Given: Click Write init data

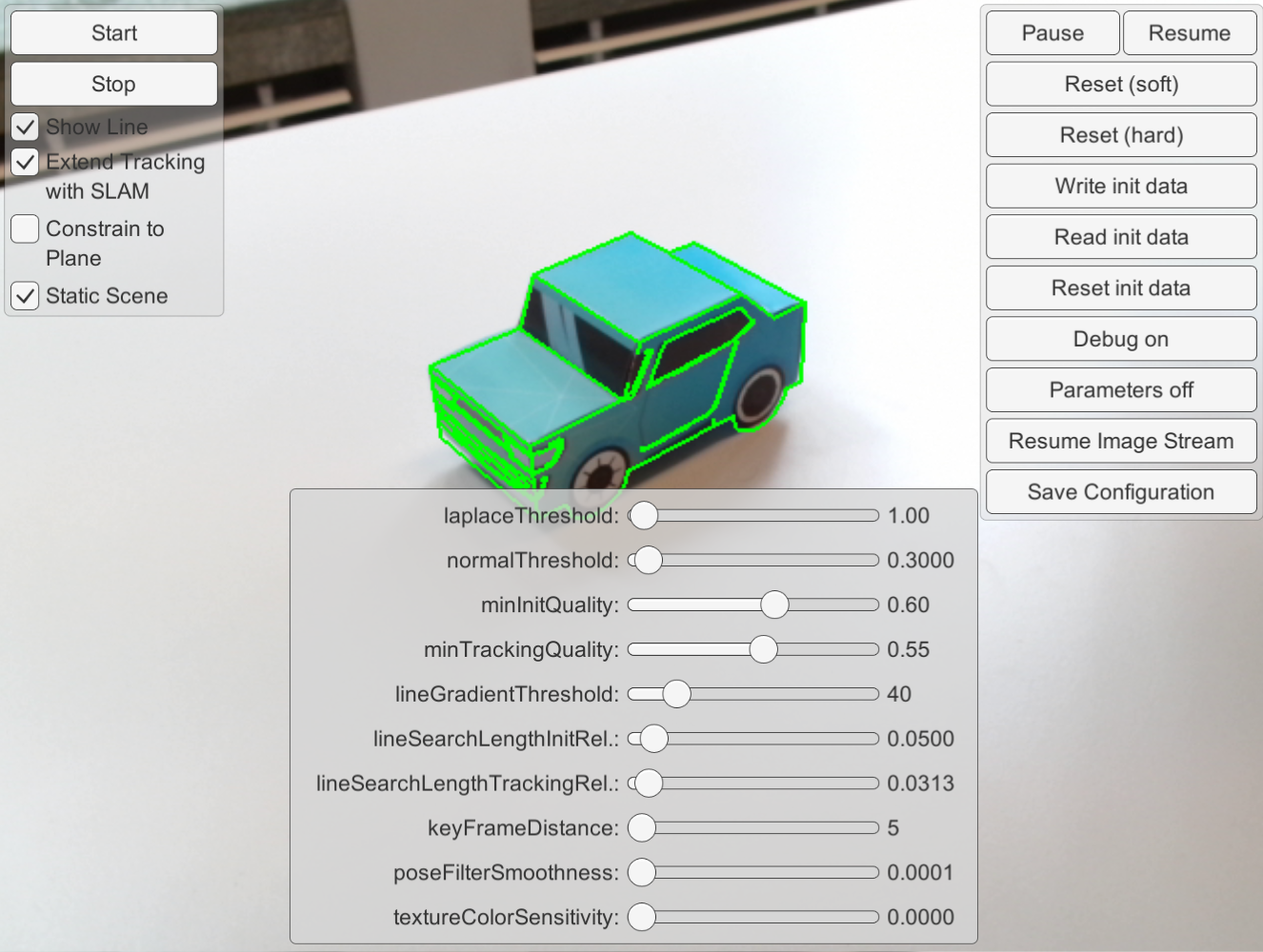Looking at the screenshot, I should tap(1121, 187).
